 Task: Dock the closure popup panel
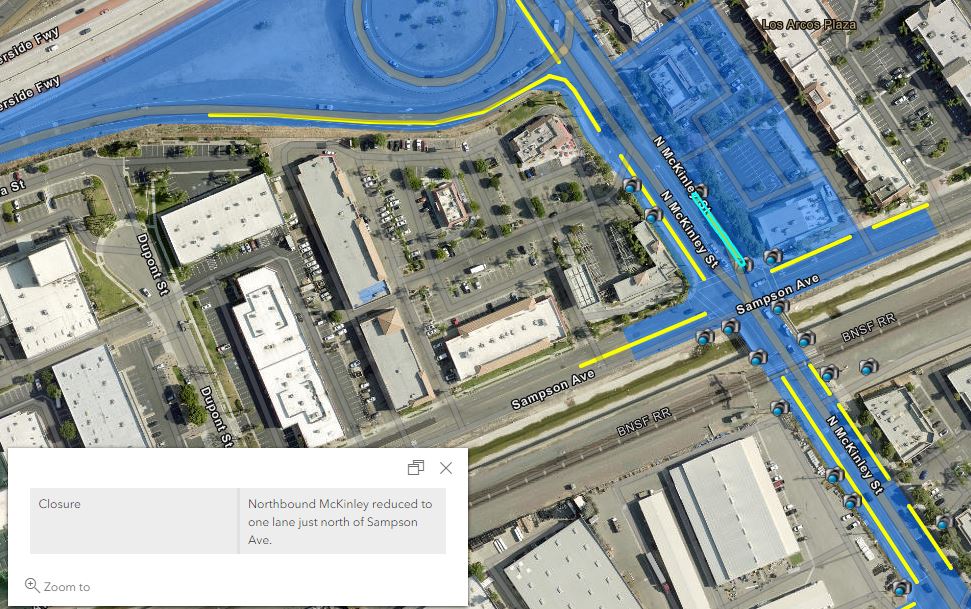click(x=416, y=468)
